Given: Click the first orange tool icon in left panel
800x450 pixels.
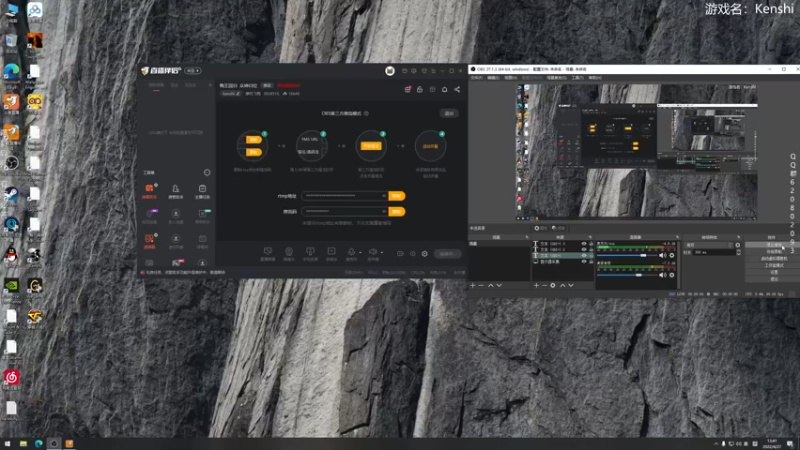Looking at the screenshot, I should pos(149,188).
